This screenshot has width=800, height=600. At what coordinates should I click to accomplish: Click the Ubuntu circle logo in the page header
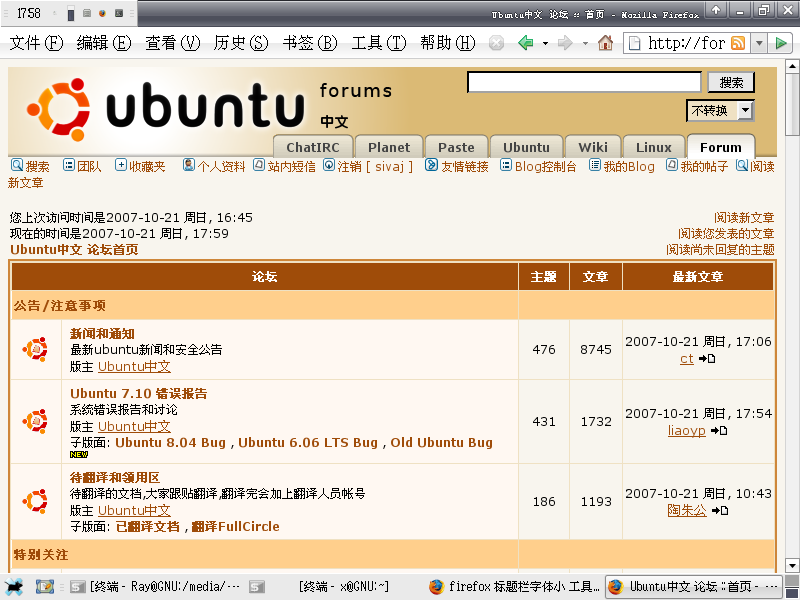click(x=59, y=110)
